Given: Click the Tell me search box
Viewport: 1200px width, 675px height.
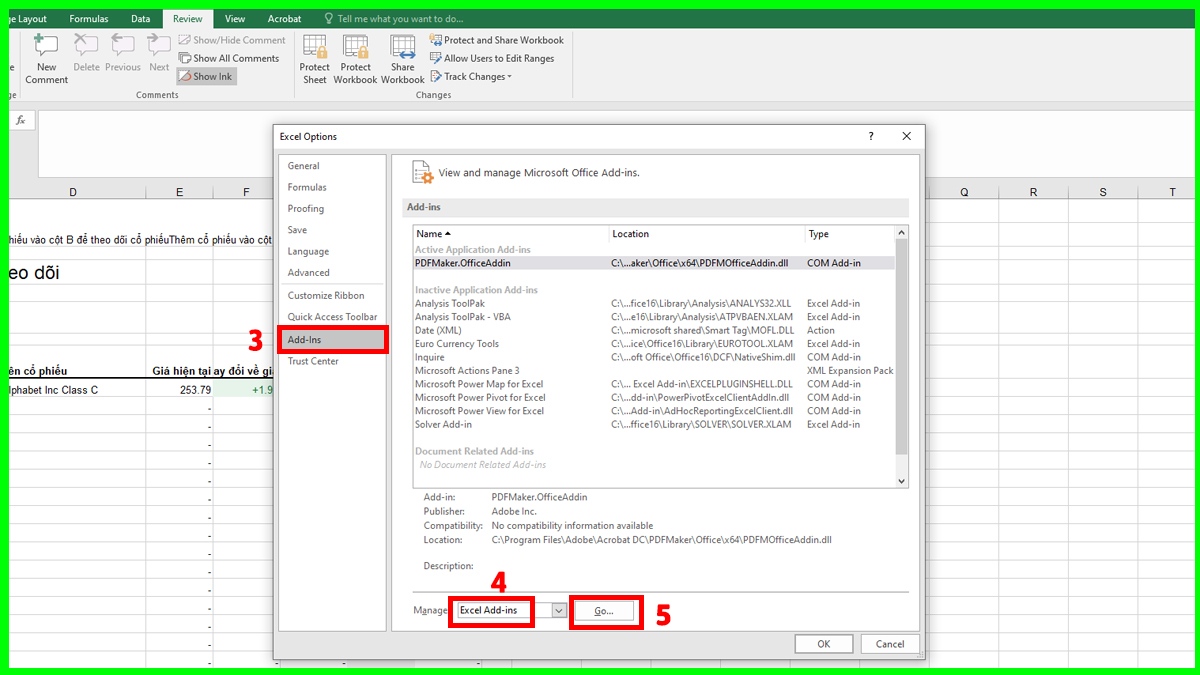Looking at the screenshot, I should tap(400, 17).
